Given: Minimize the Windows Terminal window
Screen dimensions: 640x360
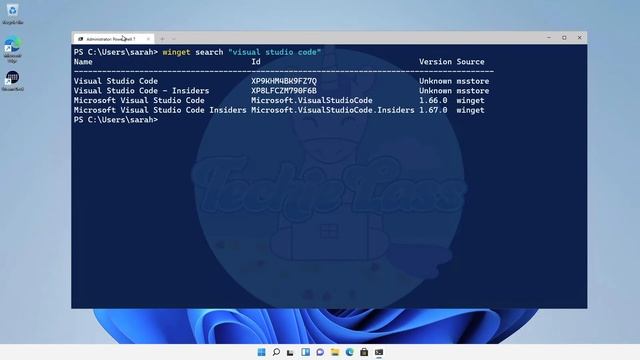Looking at the screenshot, I should coord(549,38).
